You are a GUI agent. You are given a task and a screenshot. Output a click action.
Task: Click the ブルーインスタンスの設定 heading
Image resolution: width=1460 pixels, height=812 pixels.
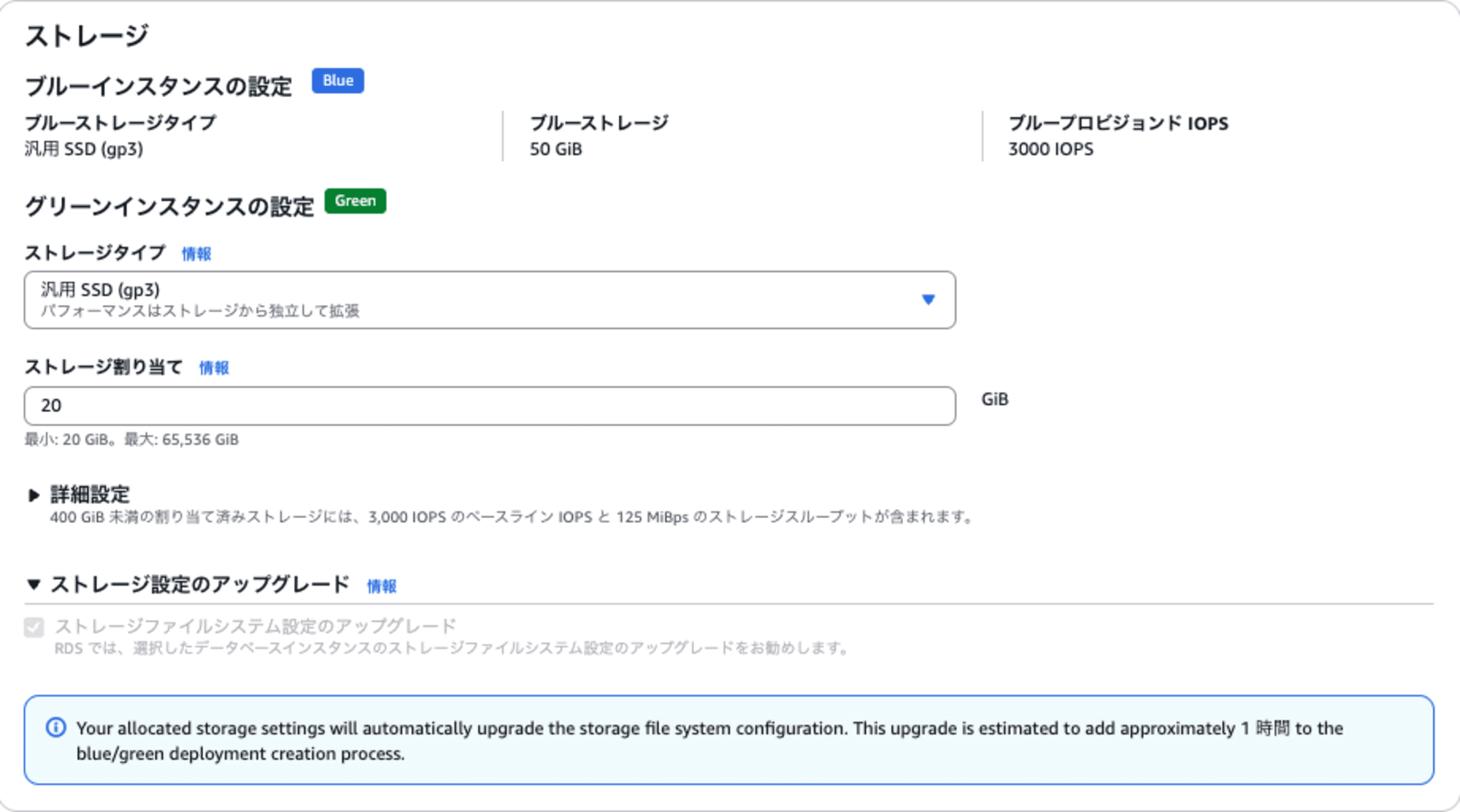(x=158, y=86)
